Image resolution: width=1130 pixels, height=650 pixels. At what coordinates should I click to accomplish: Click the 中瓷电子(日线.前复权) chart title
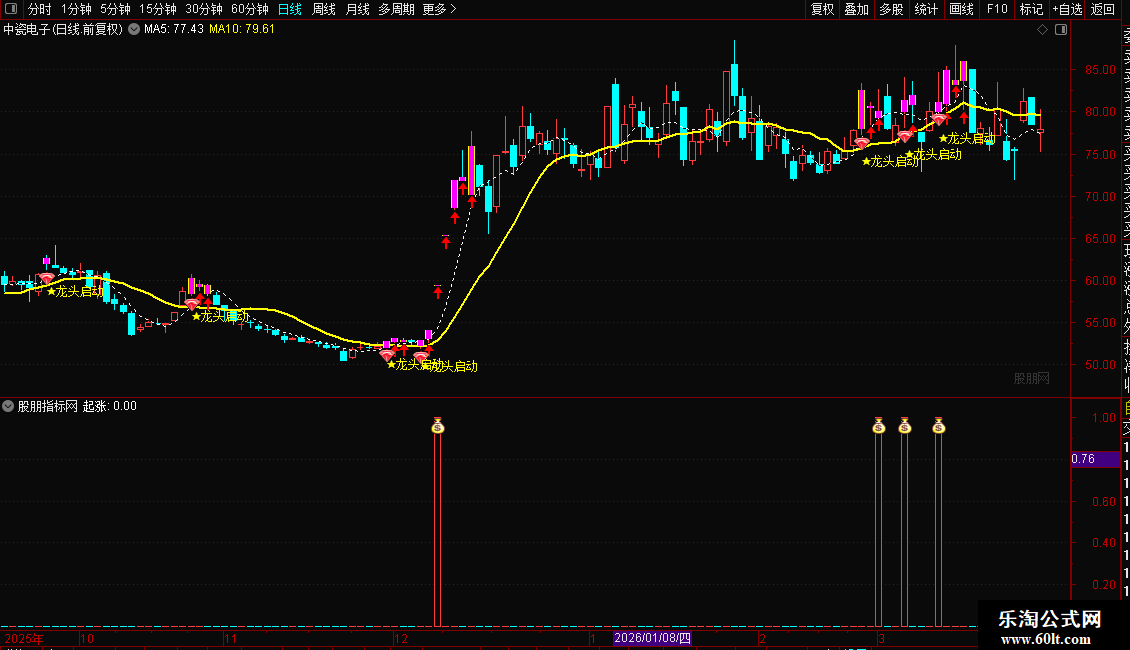(x=63, y=30)
